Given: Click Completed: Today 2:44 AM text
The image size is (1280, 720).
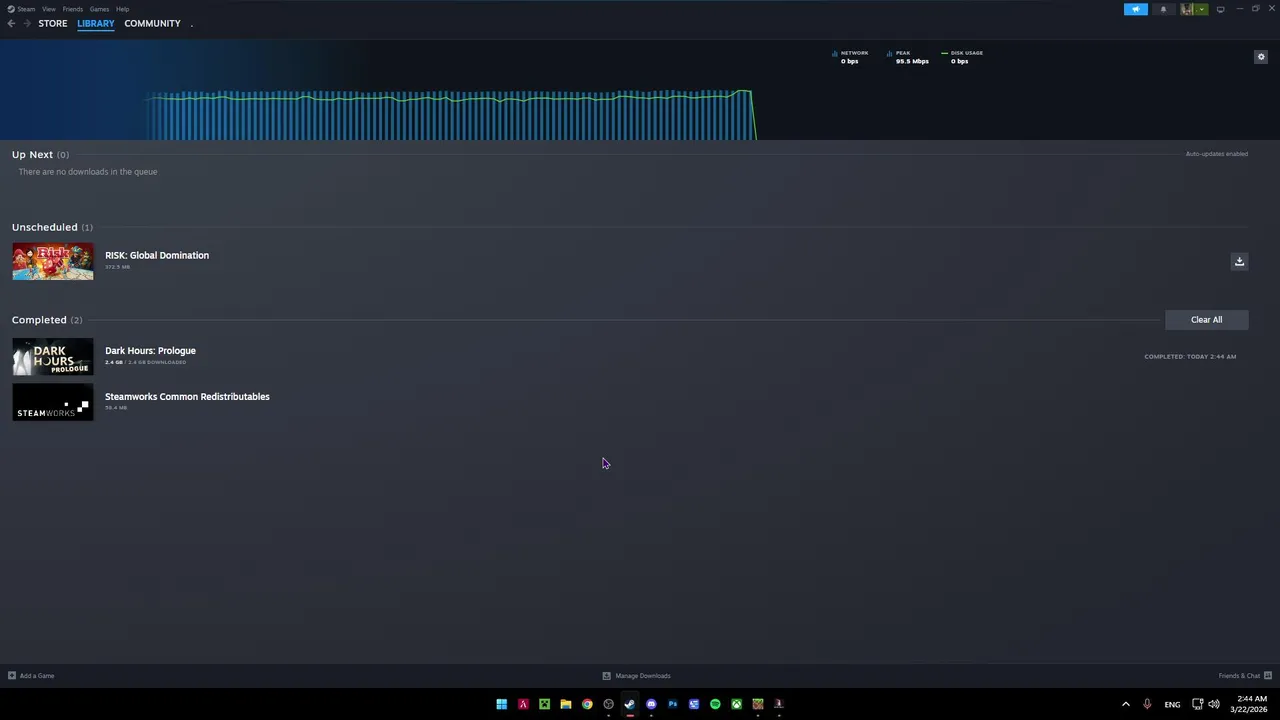Looking at the screenshot, I should [x=1190, y=357].
